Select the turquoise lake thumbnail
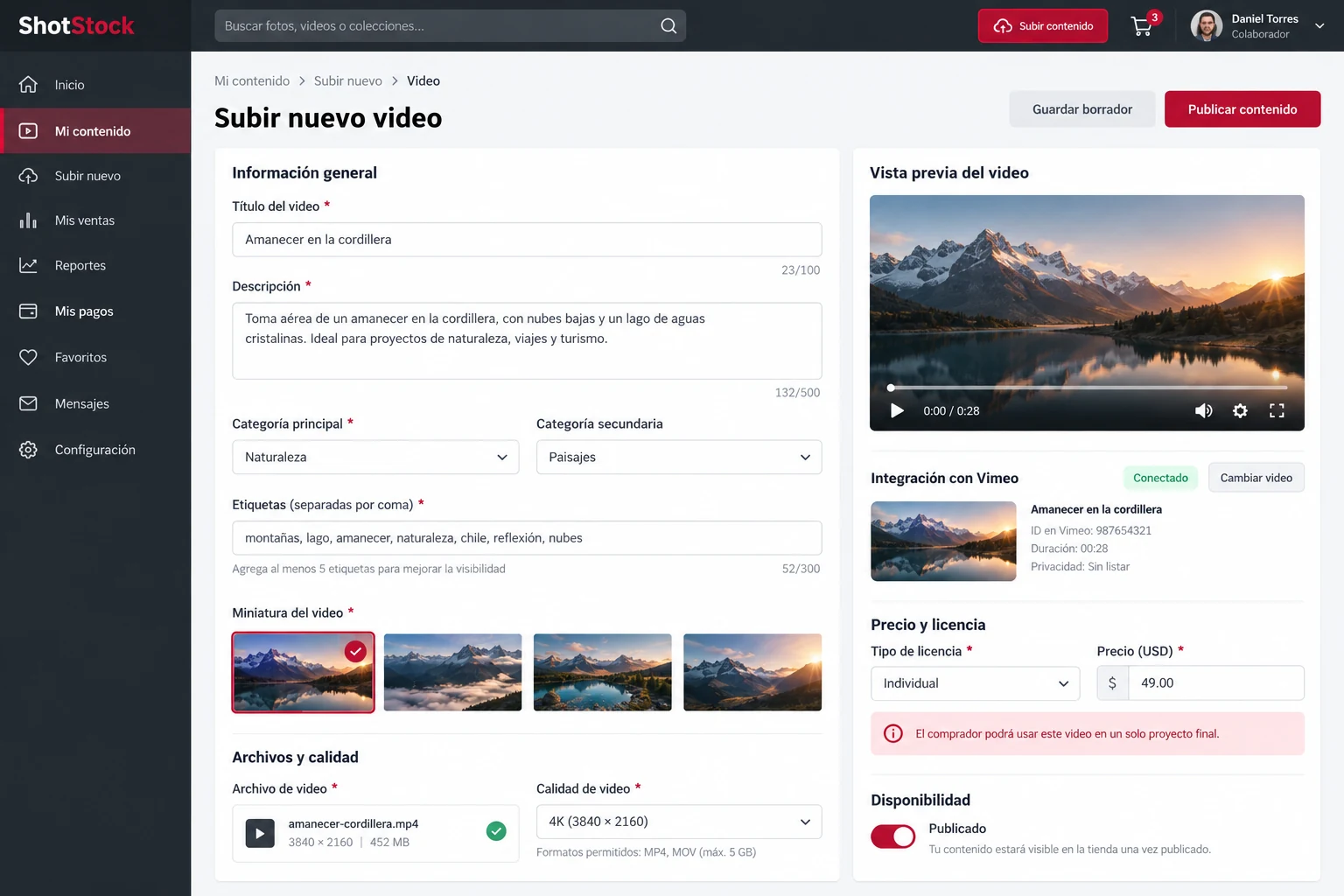The image size is (1344, 896). tap(603, 672)
